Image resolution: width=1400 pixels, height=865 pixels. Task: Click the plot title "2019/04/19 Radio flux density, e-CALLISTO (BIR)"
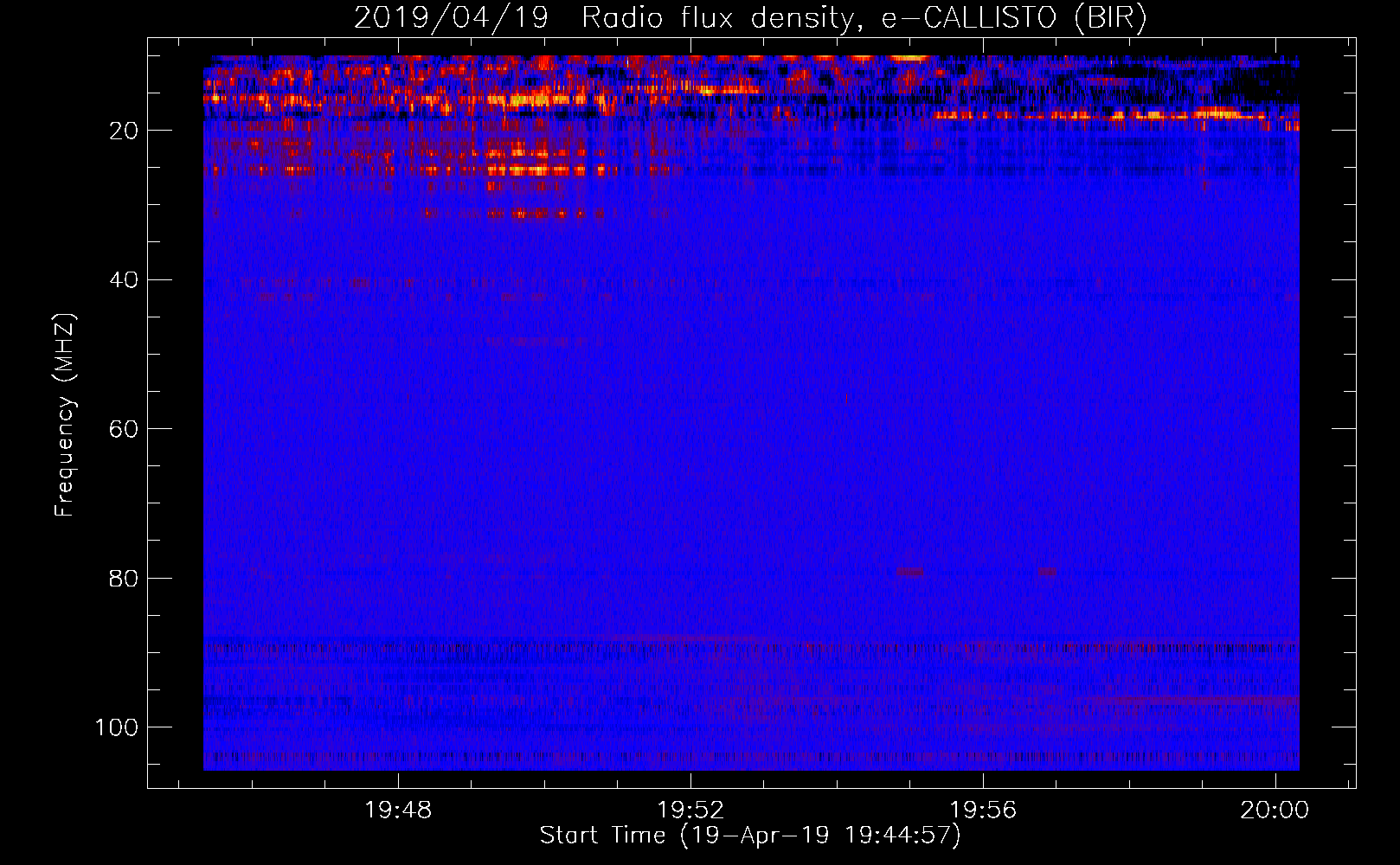tap(750, 18)
